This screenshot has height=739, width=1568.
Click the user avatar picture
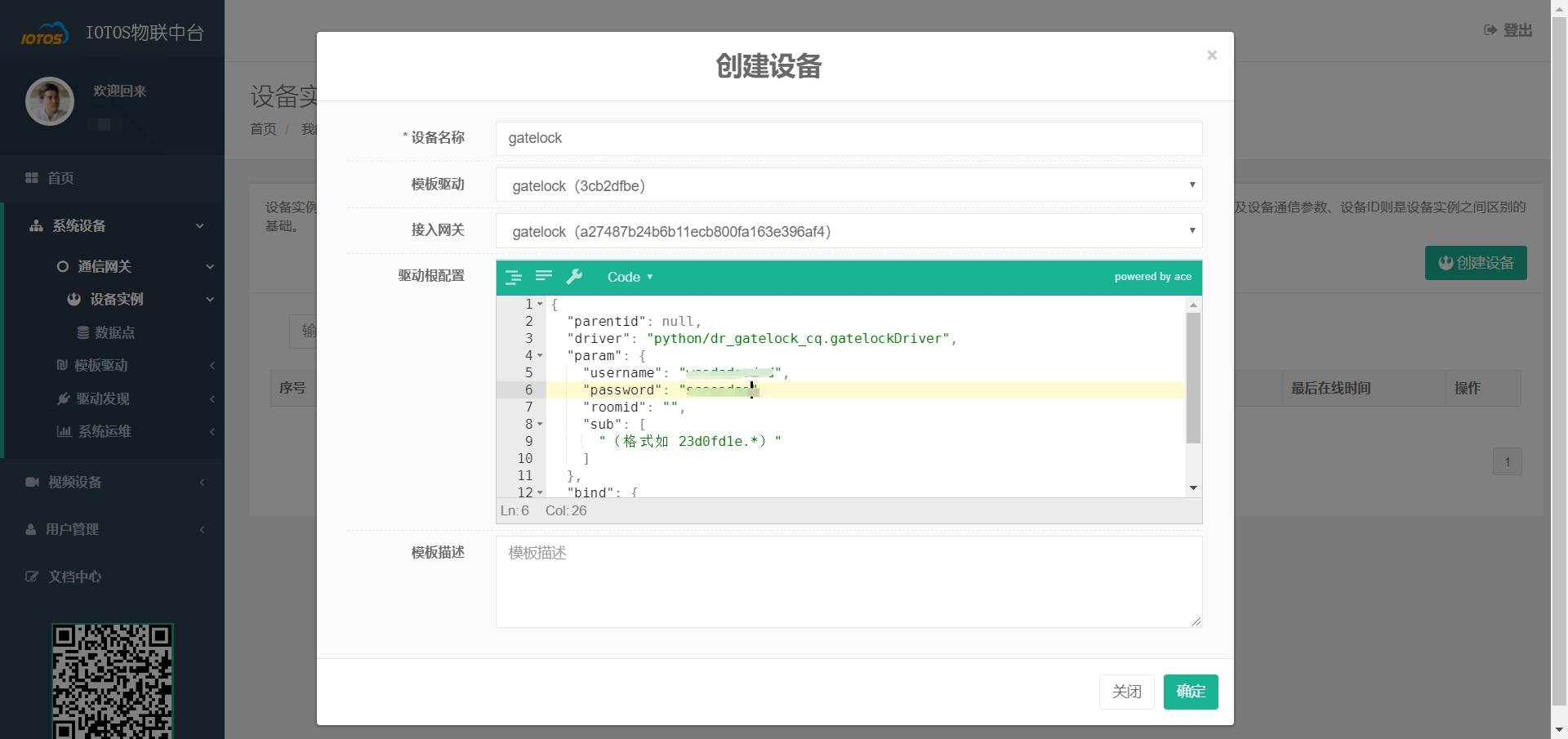click(50, 101)
